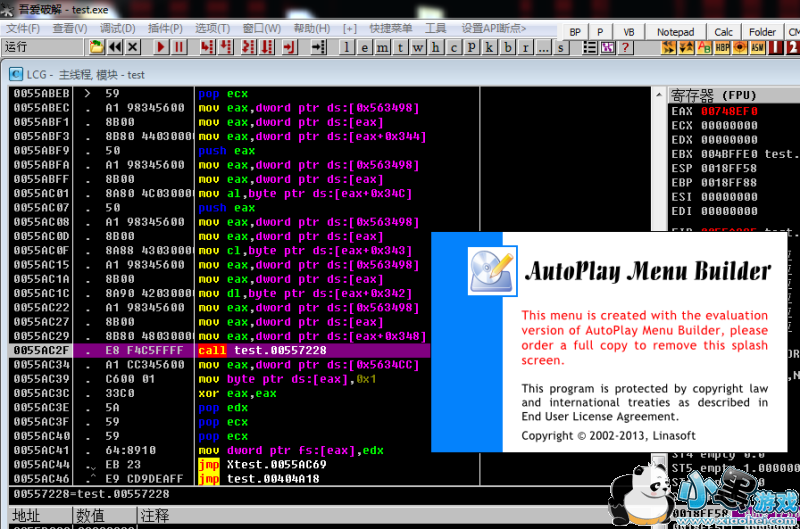
Task: Click the Restart program rewind icon
Action: pyautogui.click(x=115, y=47)
